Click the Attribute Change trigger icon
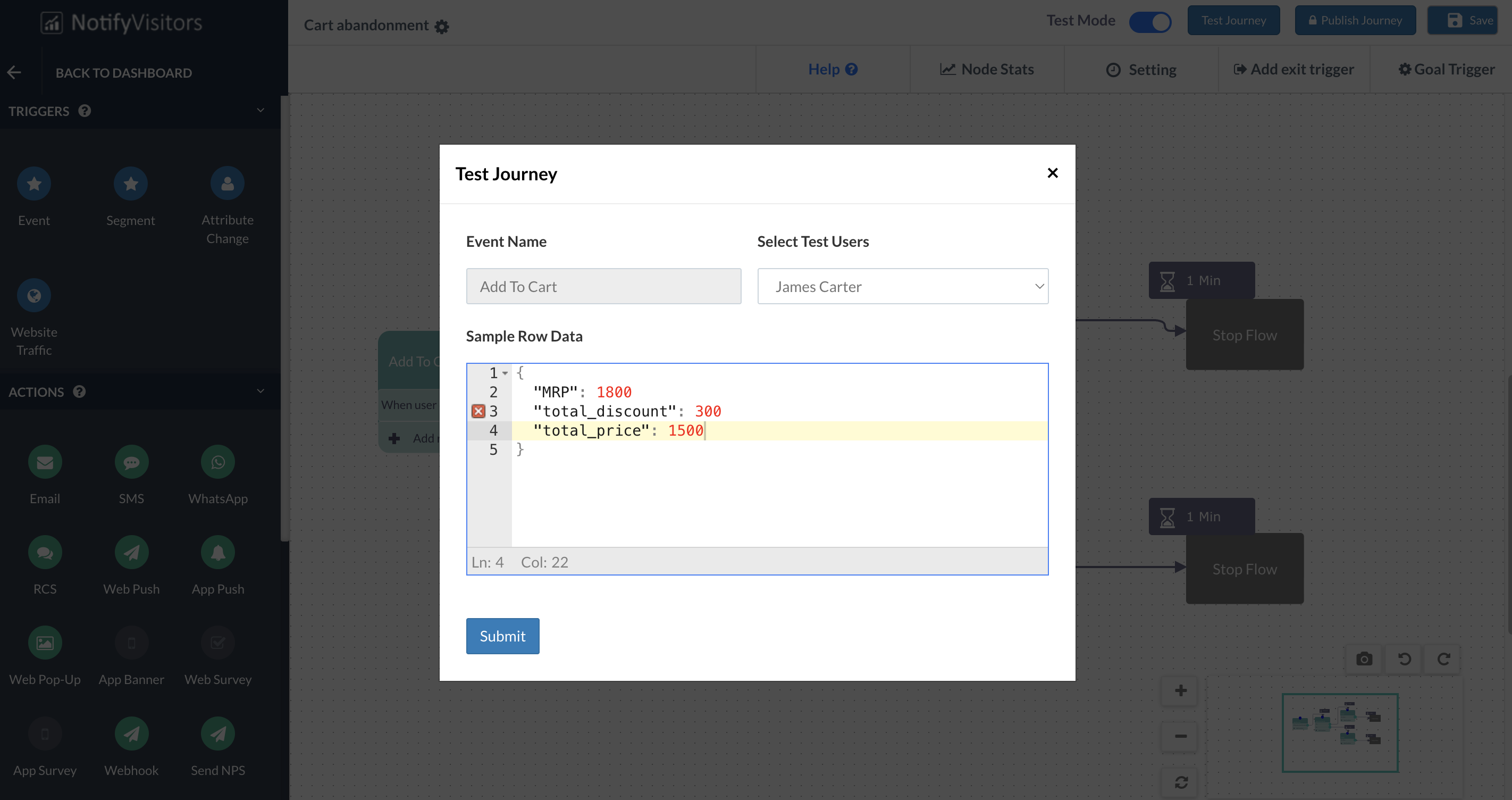1512x800 pixels. pyautogui.click(x=227, y=184)
